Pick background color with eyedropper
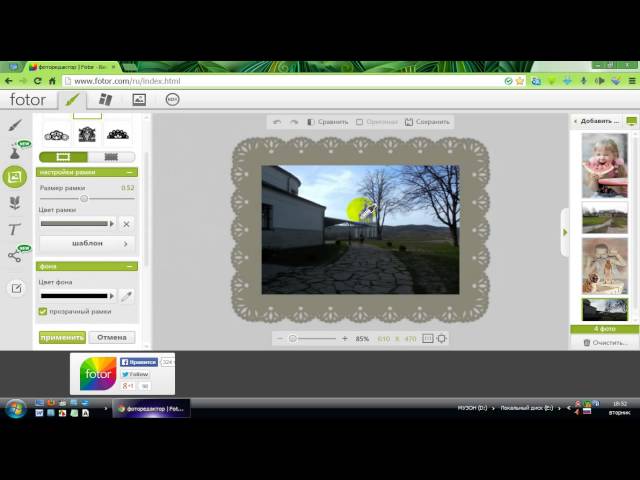 coord(127,296)
